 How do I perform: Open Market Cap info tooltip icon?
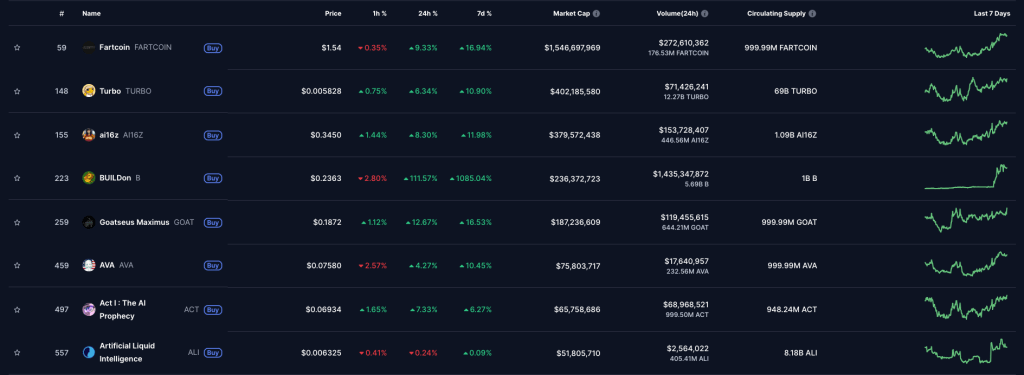click(596, 13)
